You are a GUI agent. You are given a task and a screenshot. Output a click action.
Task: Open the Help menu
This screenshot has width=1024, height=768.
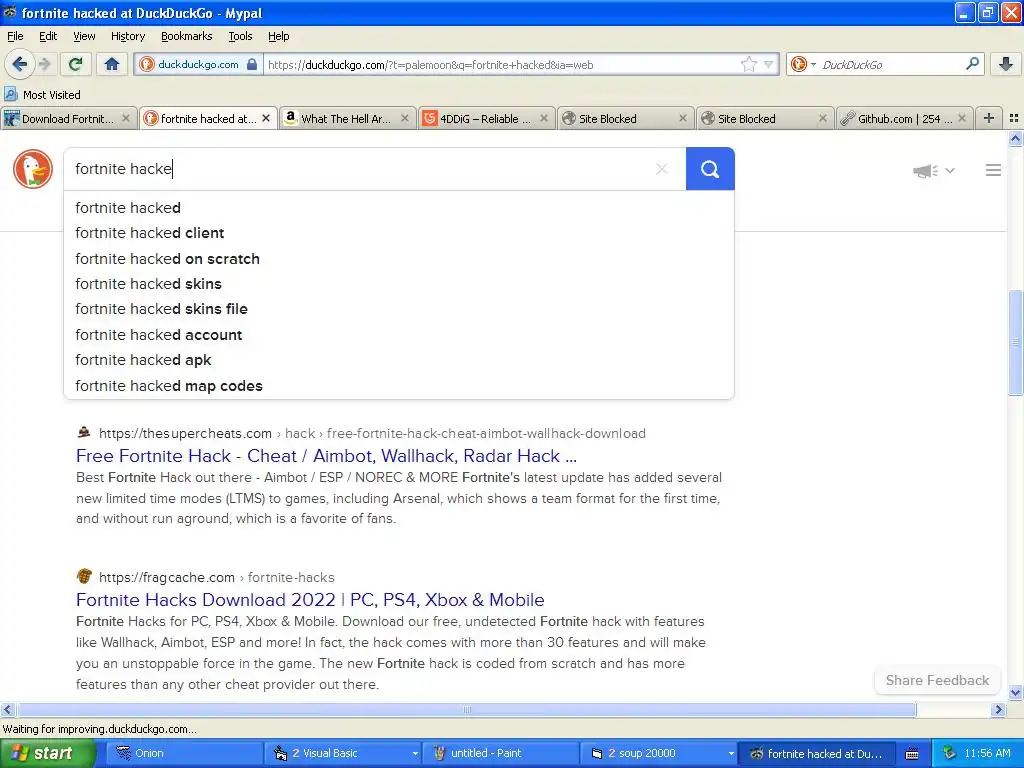point(279,36)
